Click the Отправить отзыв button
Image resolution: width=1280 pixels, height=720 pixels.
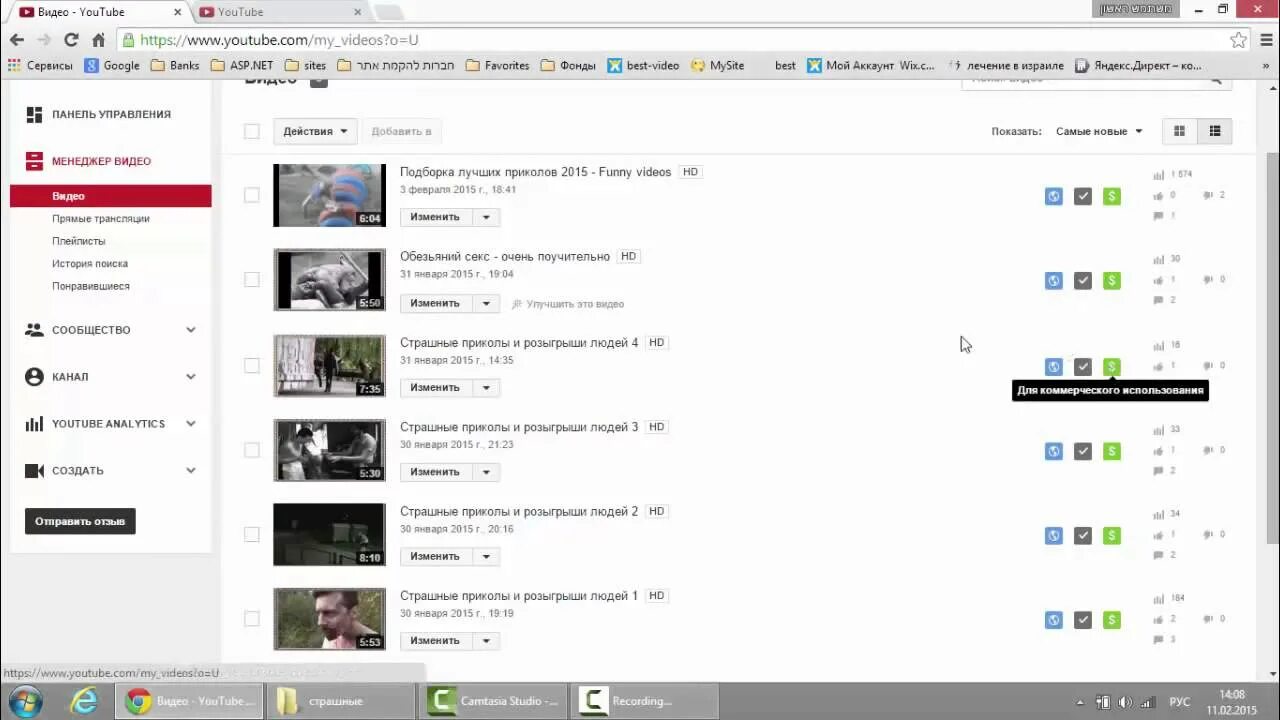point(80,521)
